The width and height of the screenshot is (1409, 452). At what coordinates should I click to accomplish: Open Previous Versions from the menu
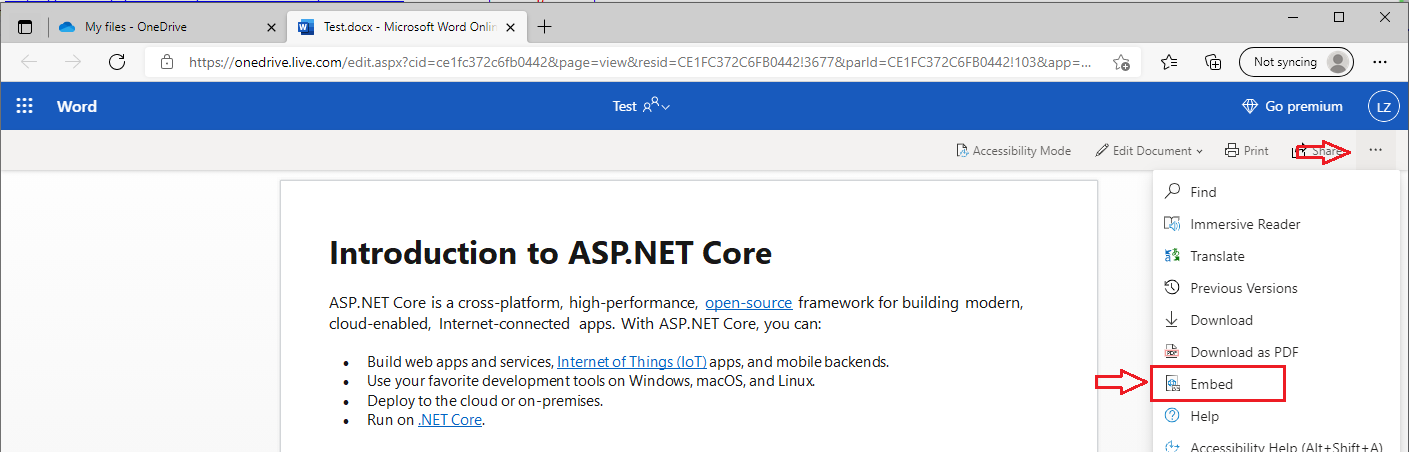coord(1276,288)
